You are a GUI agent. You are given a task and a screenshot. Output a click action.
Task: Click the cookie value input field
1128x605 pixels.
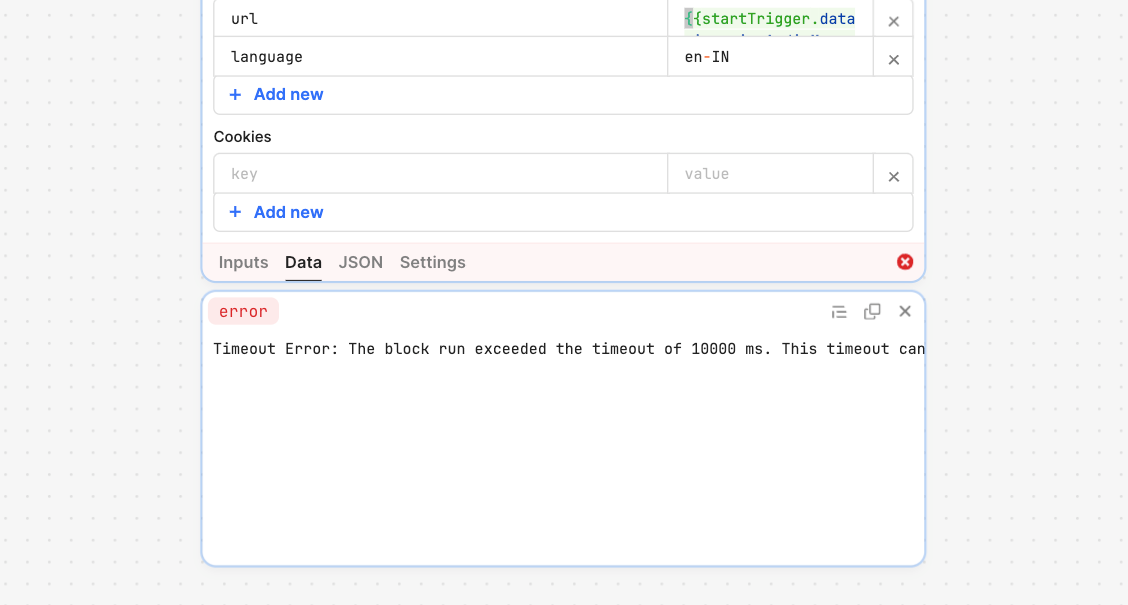tap(770, 173)
